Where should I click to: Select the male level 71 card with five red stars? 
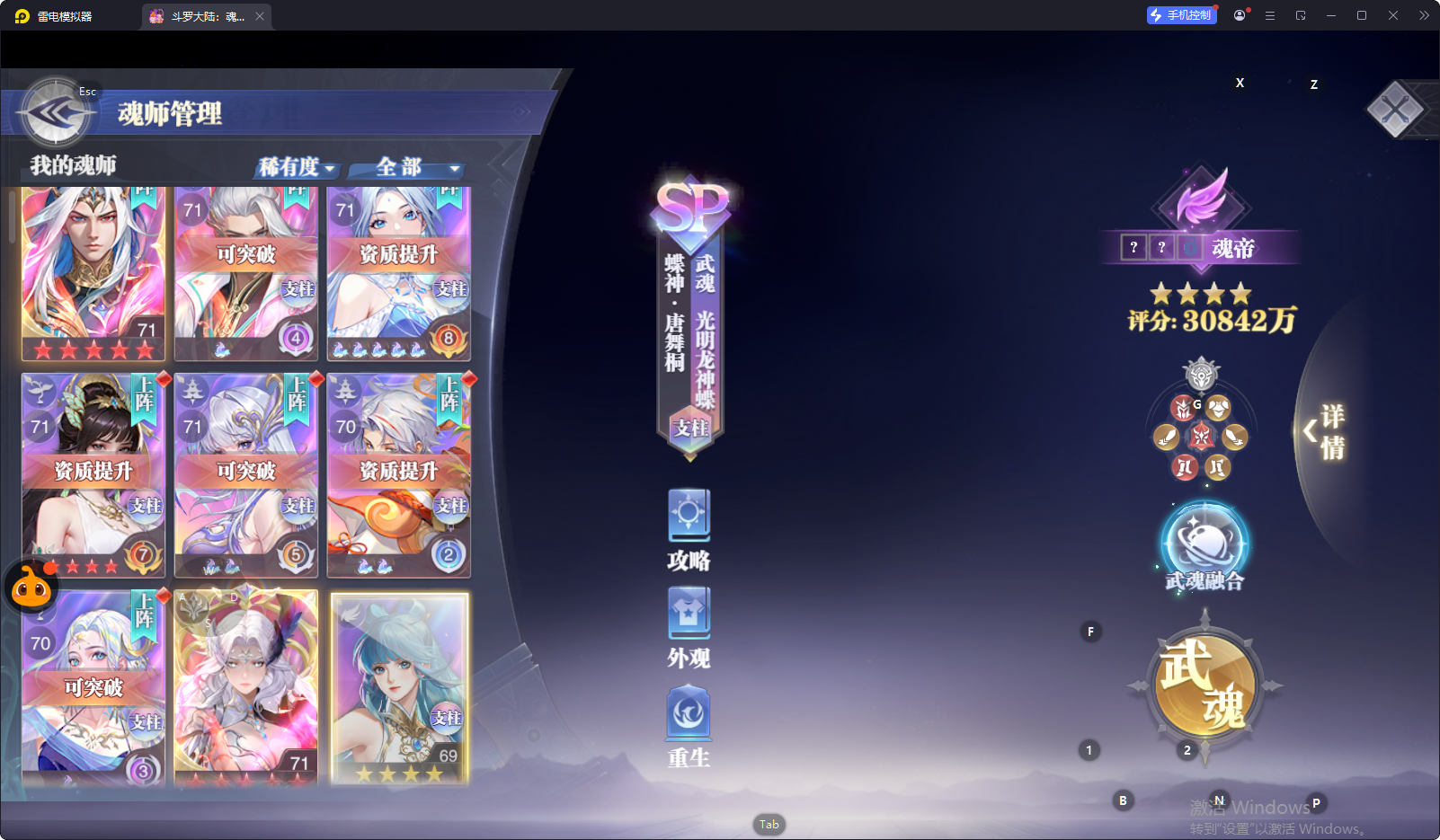pyautogui.click(x=93, y=273)
